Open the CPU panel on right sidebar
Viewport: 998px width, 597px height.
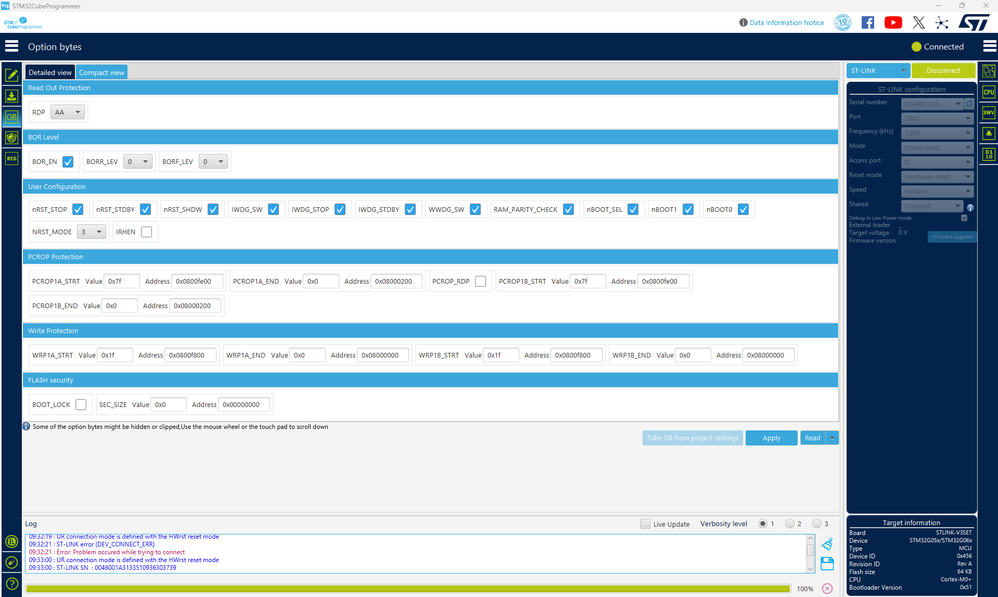click(x=988, y=92)
